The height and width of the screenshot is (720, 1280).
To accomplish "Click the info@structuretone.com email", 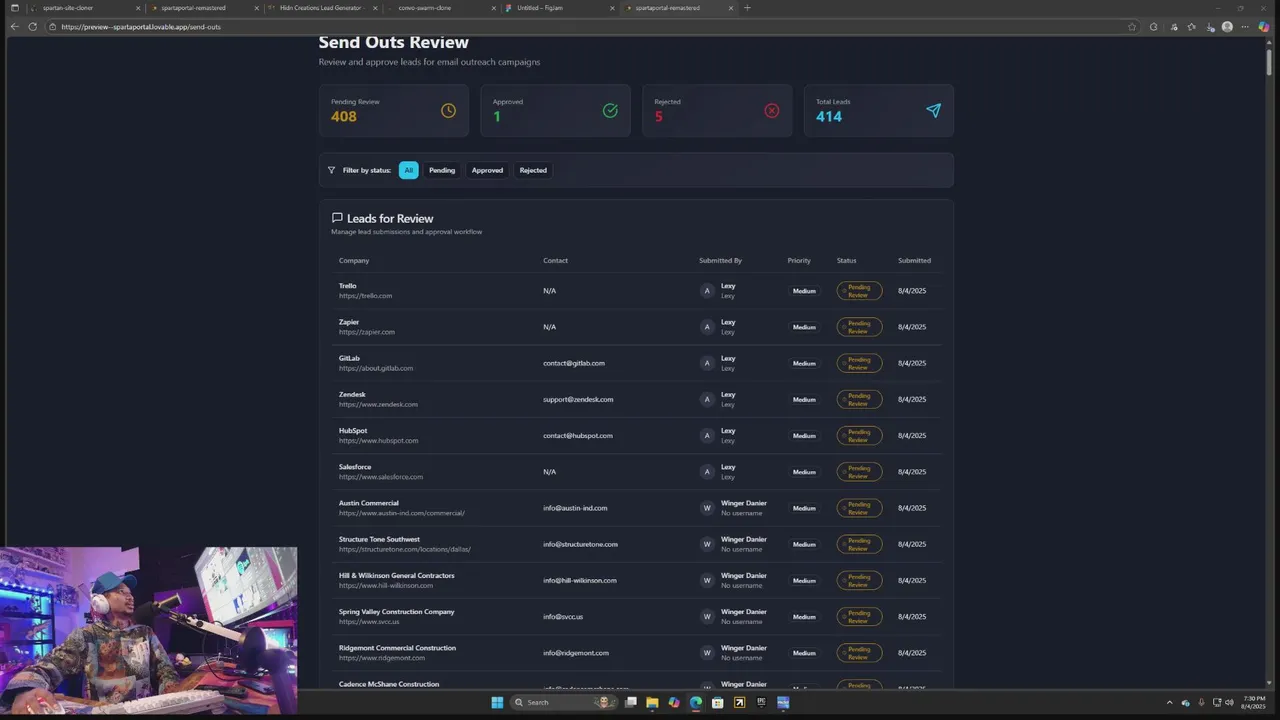I will pos(580,544).
